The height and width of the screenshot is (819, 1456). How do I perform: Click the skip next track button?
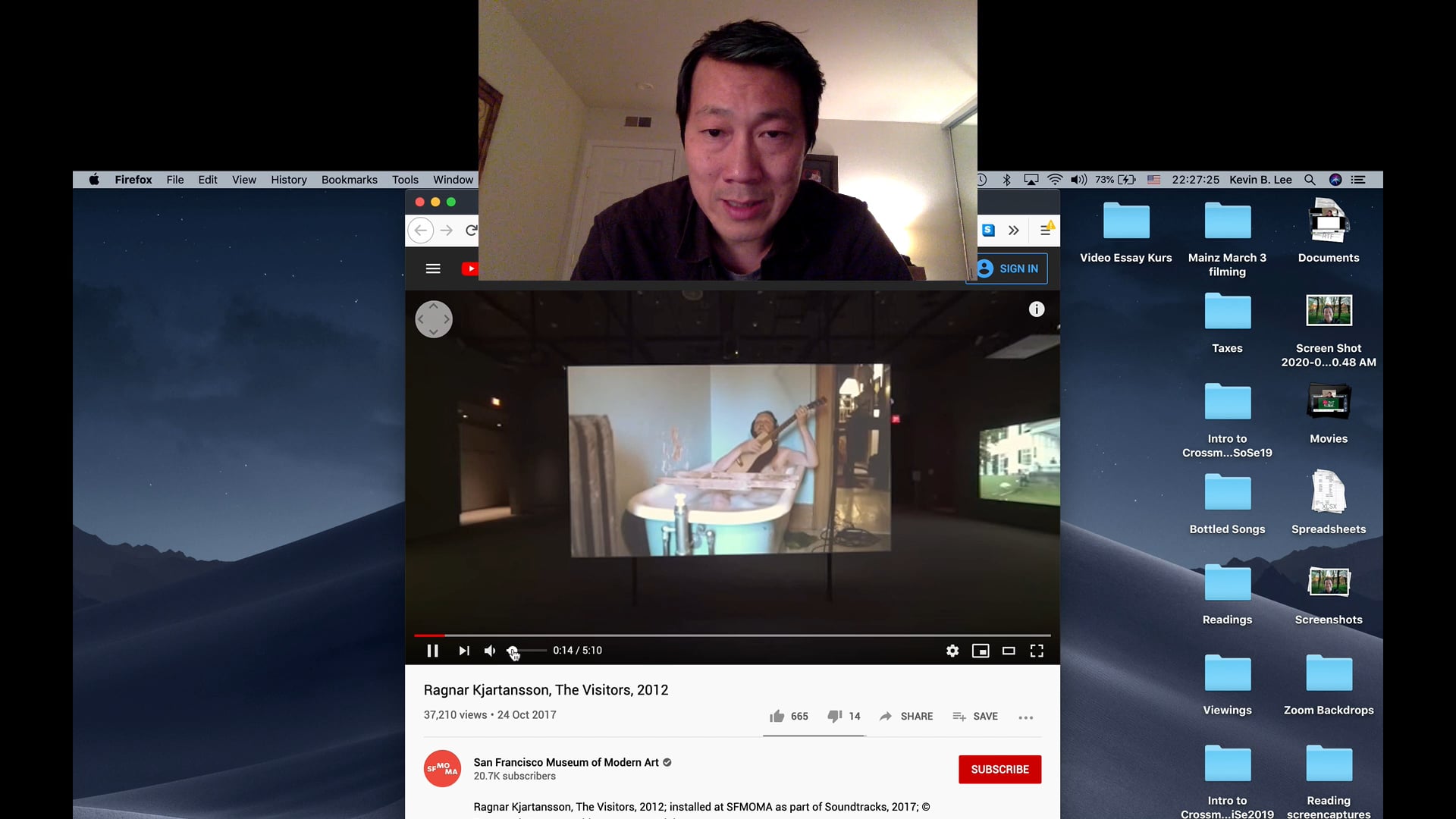(463, 650)
